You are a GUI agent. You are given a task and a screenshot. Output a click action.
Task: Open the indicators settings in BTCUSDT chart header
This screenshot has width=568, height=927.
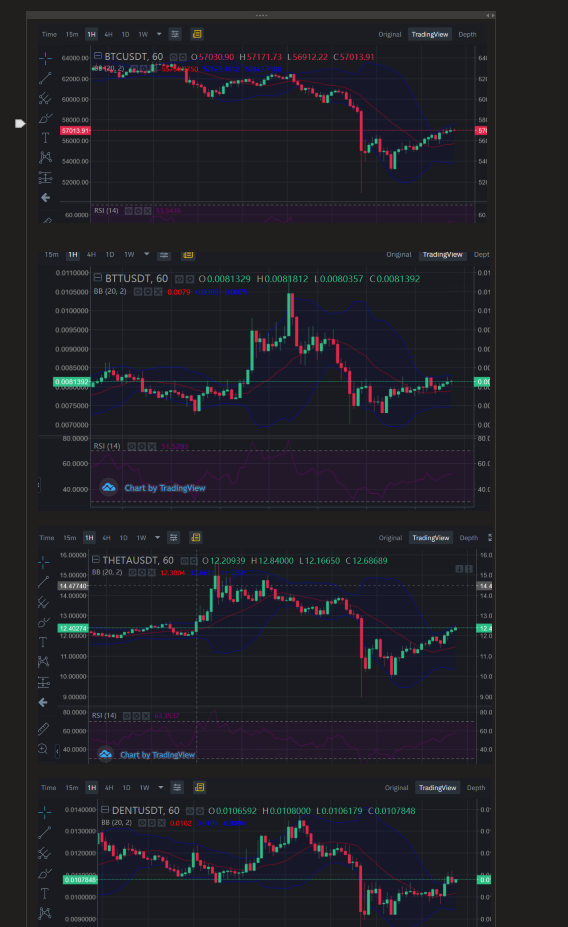tap(175, 34)
